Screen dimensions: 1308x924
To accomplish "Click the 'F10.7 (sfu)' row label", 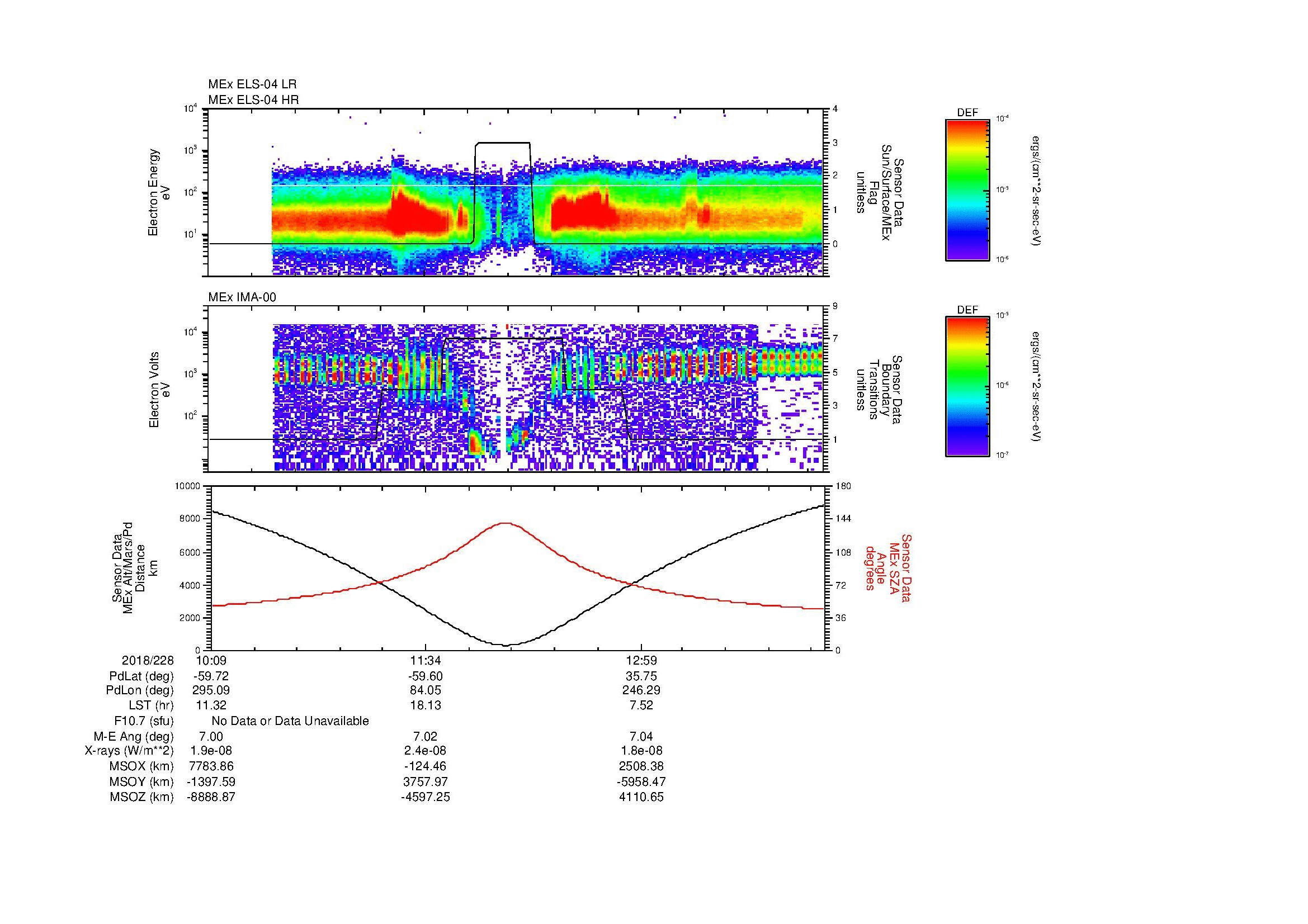I will click(x=144, y=721).
